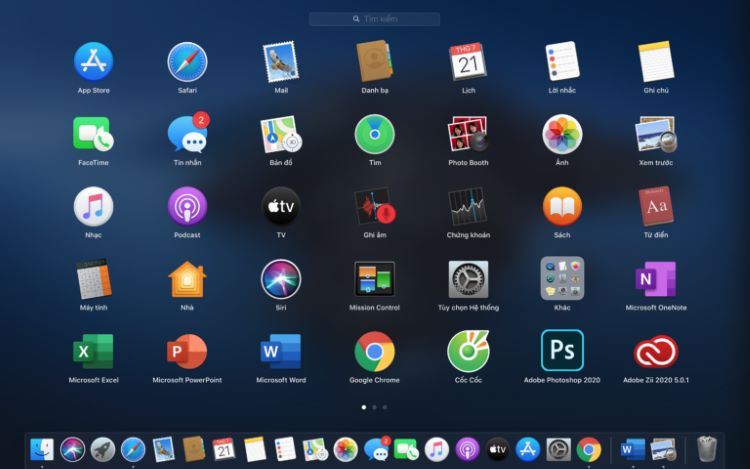The image size is (750, 469).
Task: Open Tin nhắn messages app in grid
Action: click(188, 133)
